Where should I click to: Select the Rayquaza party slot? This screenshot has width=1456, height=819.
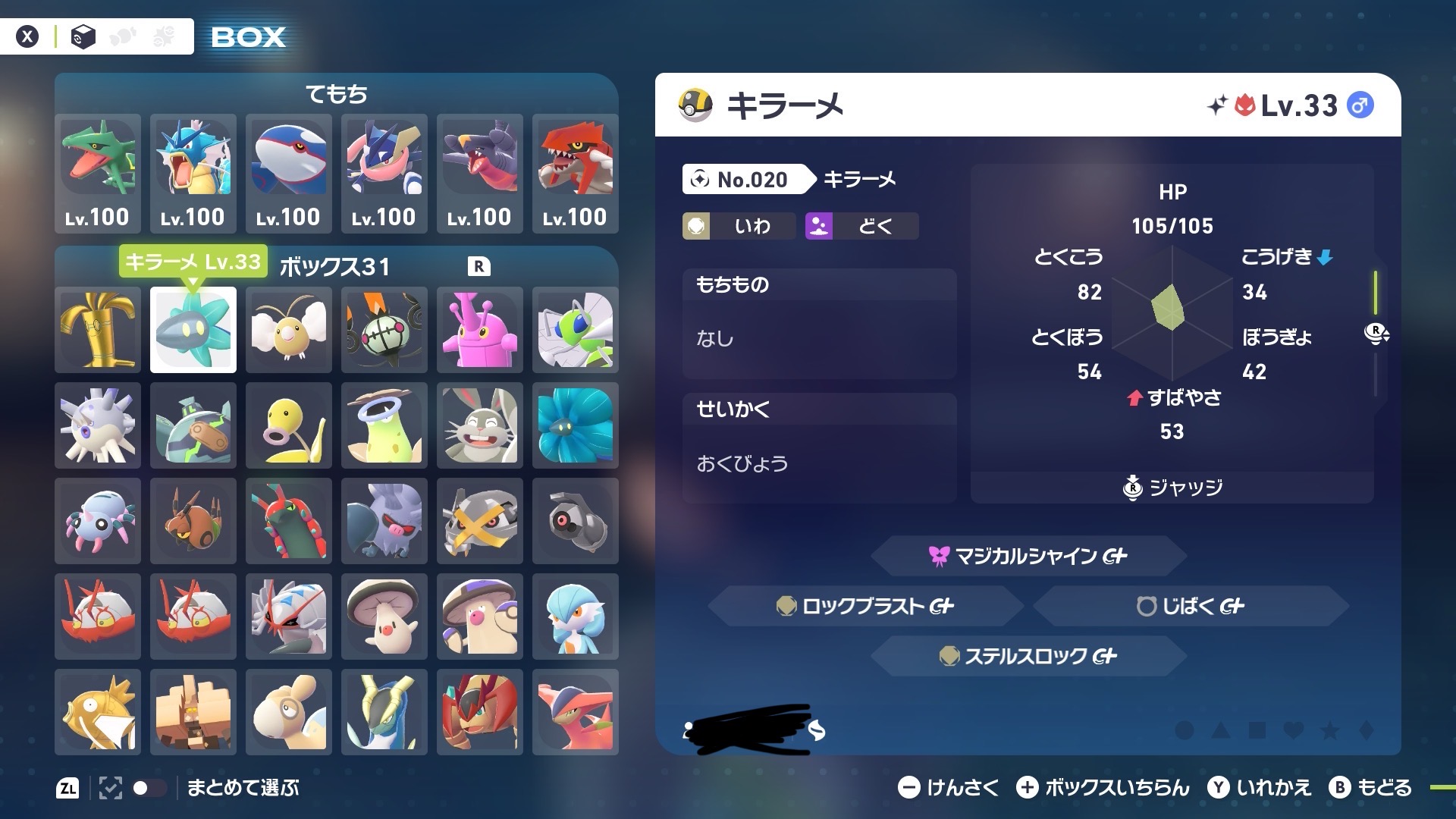pyautogui.click(x=97, y=173)
